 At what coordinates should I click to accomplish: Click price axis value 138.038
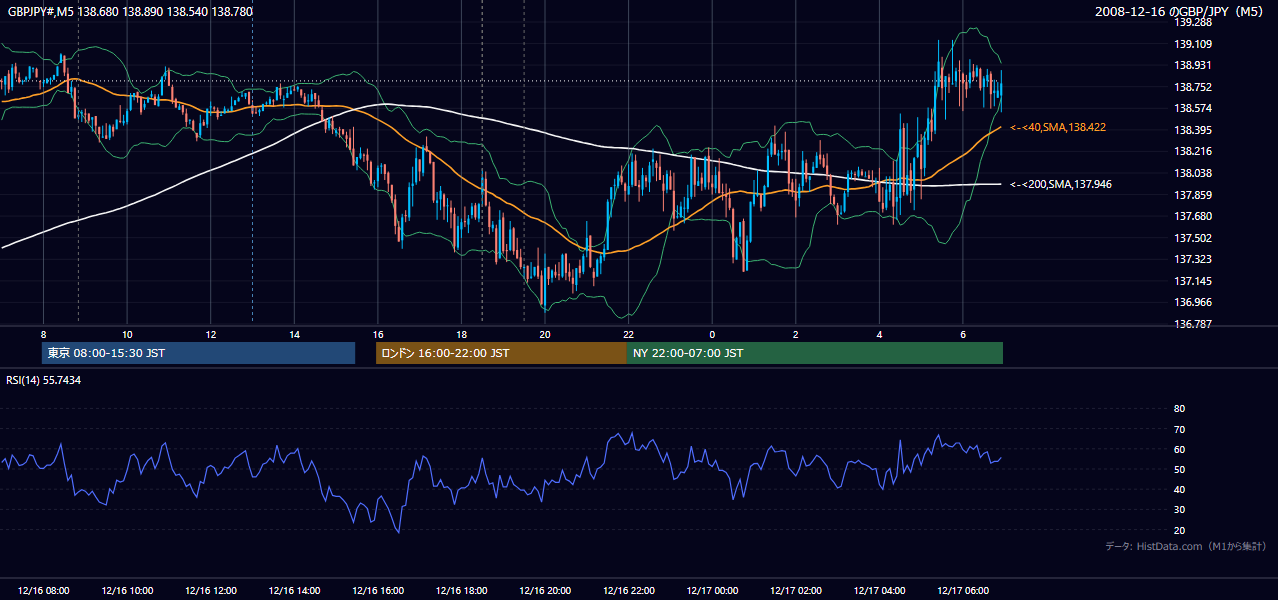1193,173
